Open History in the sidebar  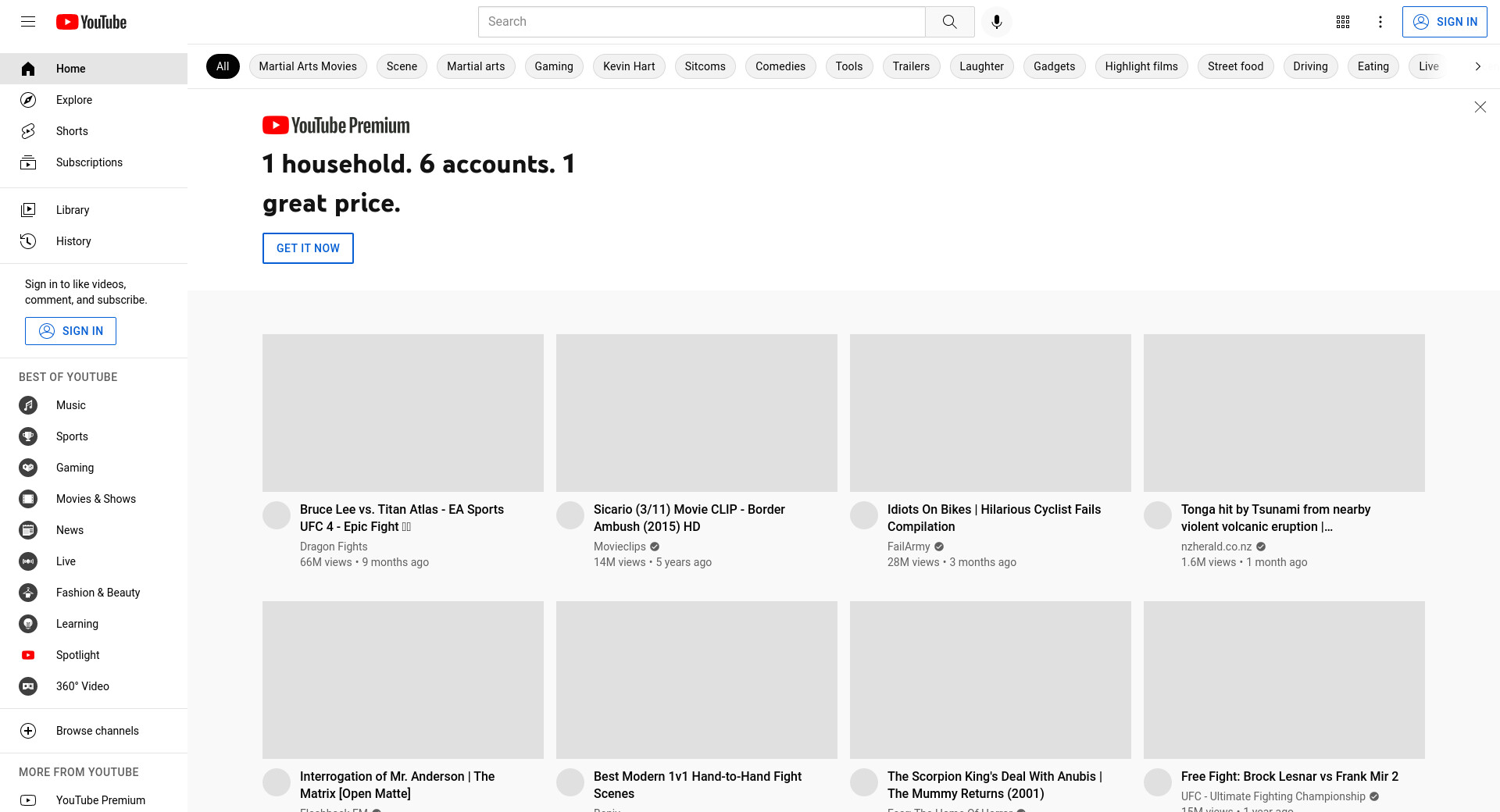[94, 241]
